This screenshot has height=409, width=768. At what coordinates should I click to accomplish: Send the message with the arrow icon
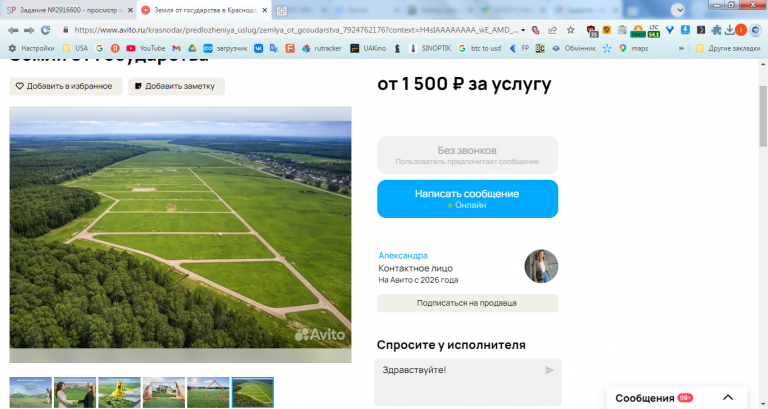549,370
